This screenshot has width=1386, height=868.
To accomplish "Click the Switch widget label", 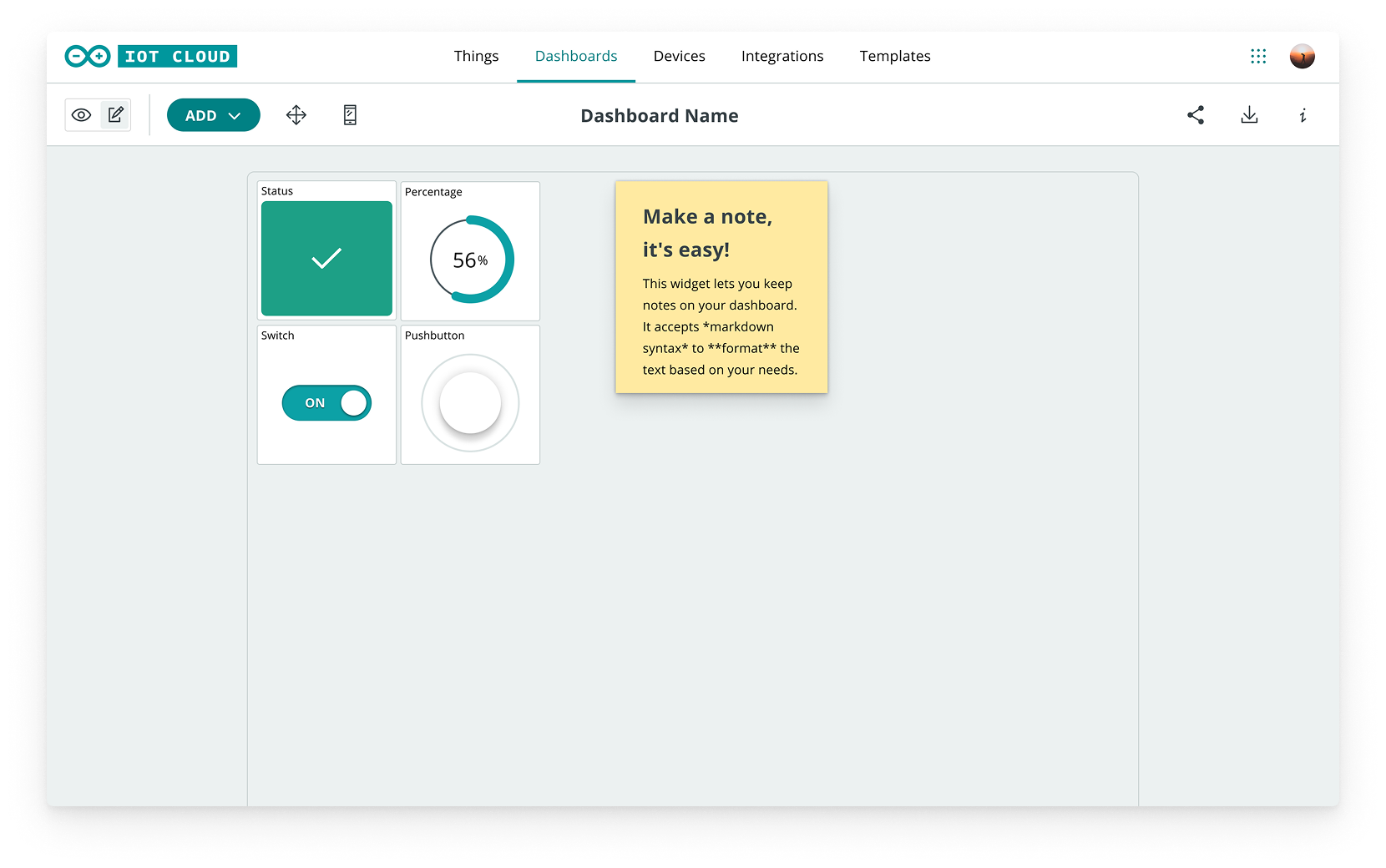I will click(278, 336).
